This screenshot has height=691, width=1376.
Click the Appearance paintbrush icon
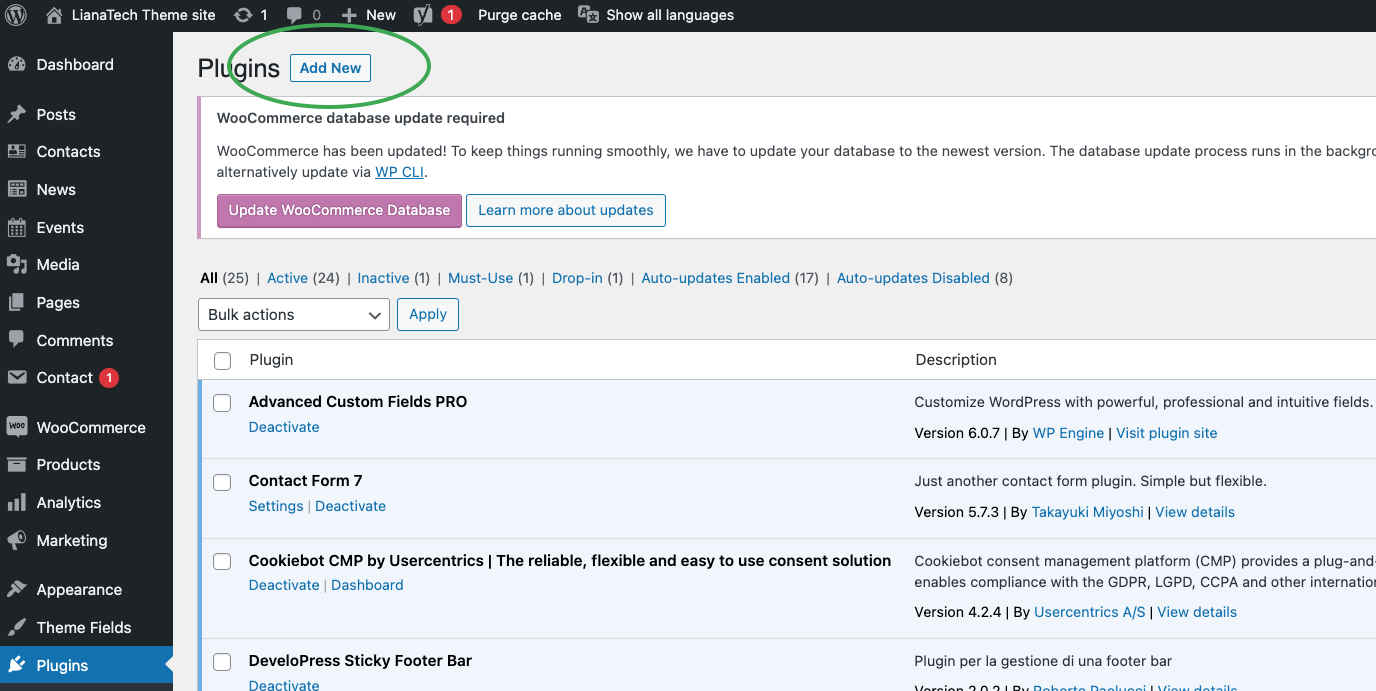pyautogui.click(x=17, y=589)
